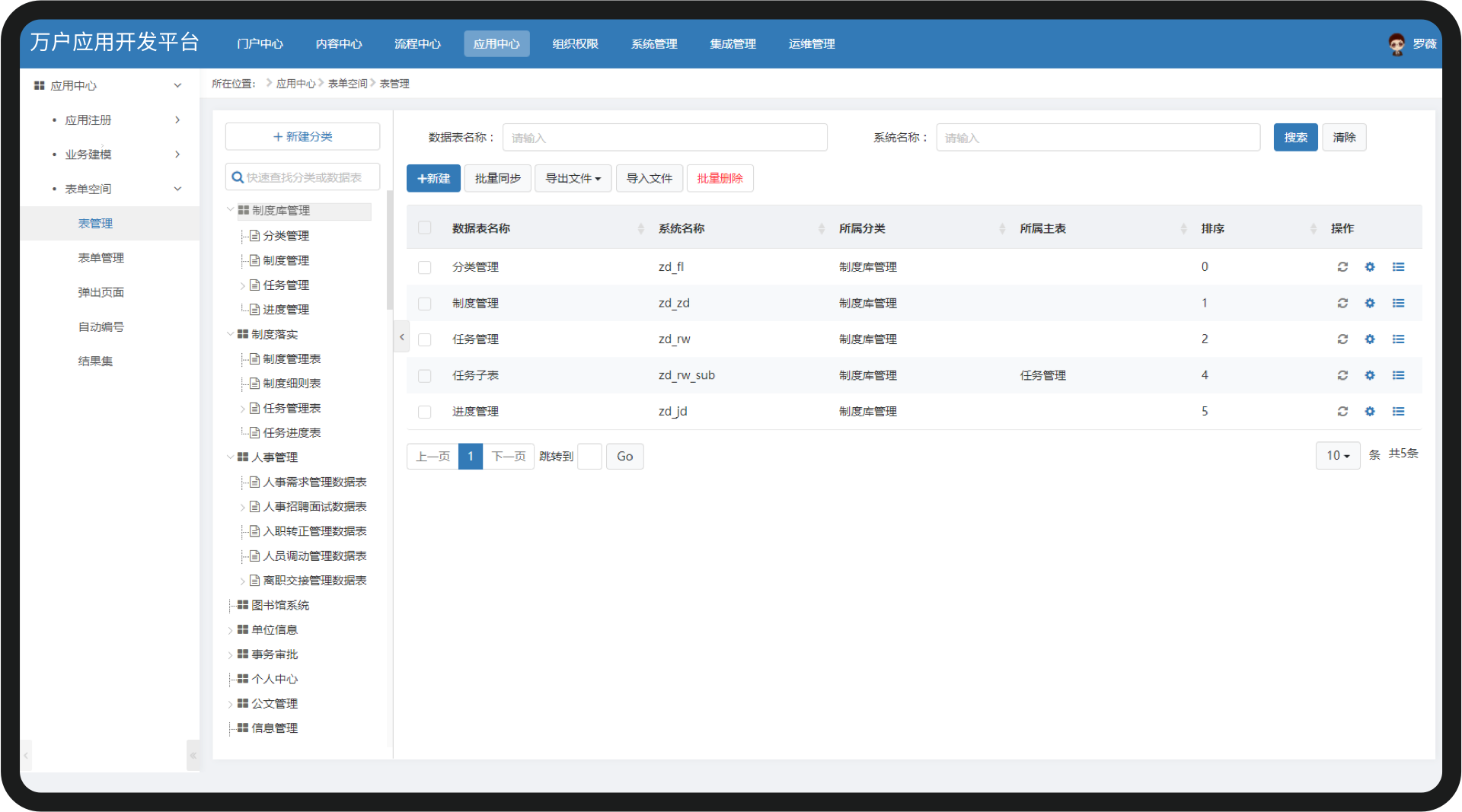Click the 批量删除 button
Screen dimensions: 1462x812
pos(720,178)
